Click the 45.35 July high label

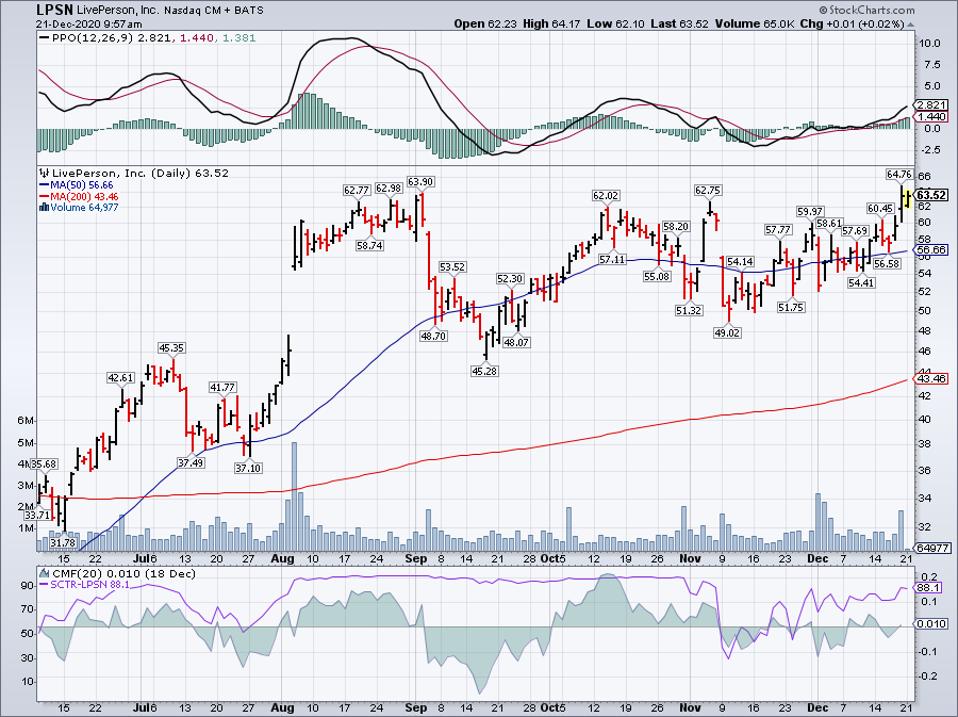click(172, 348)
